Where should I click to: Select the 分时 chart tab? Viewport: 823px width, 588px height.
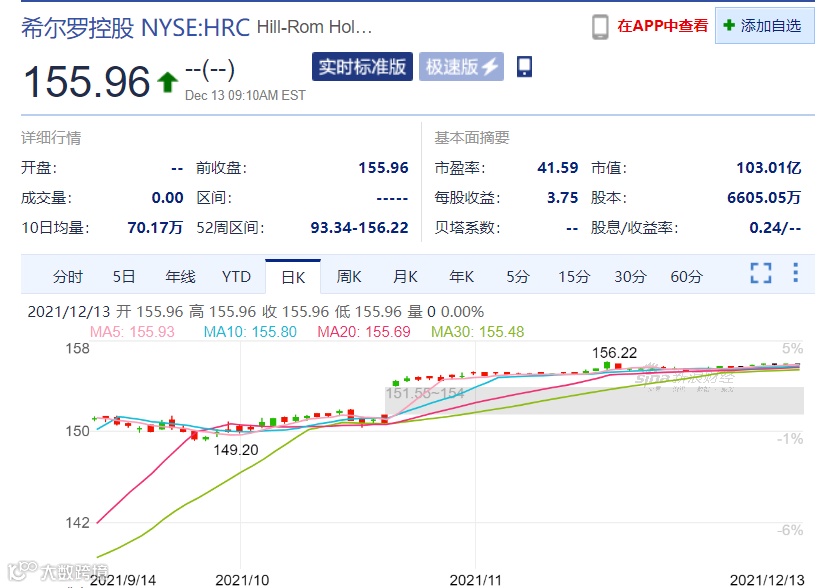(x=68, y=277)
